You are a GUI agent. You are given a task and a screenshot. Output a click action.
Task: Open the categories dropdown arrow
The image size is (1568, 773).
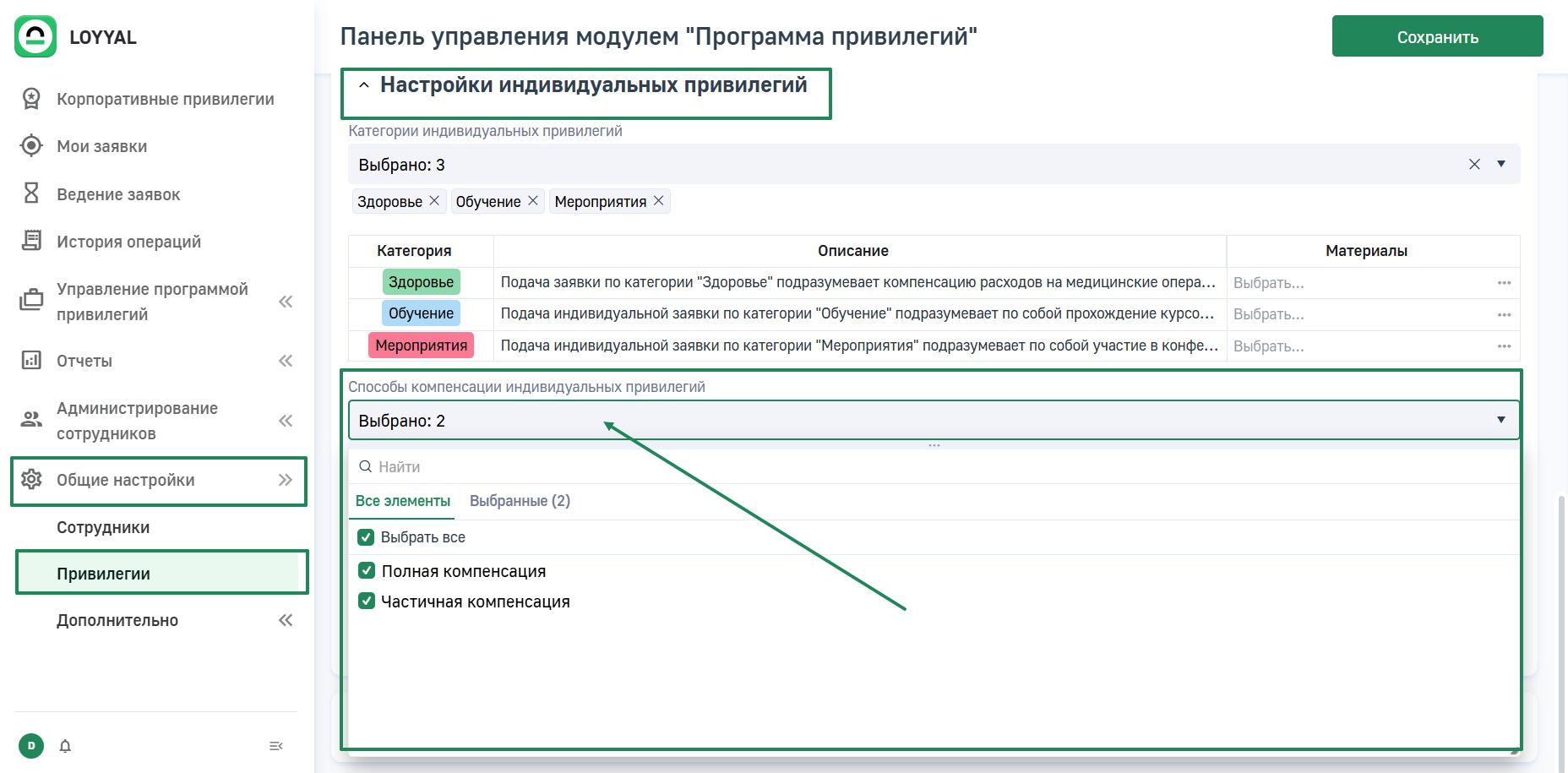click(1501, 165)
